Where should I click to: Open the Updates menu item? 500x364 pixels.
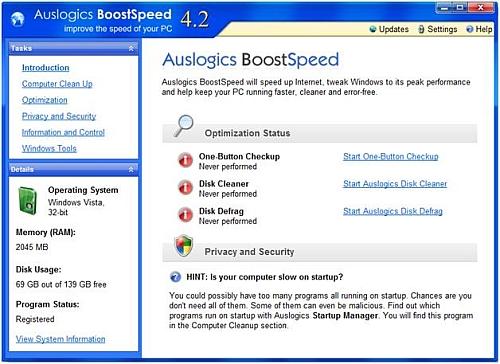[x=389, y=29]
